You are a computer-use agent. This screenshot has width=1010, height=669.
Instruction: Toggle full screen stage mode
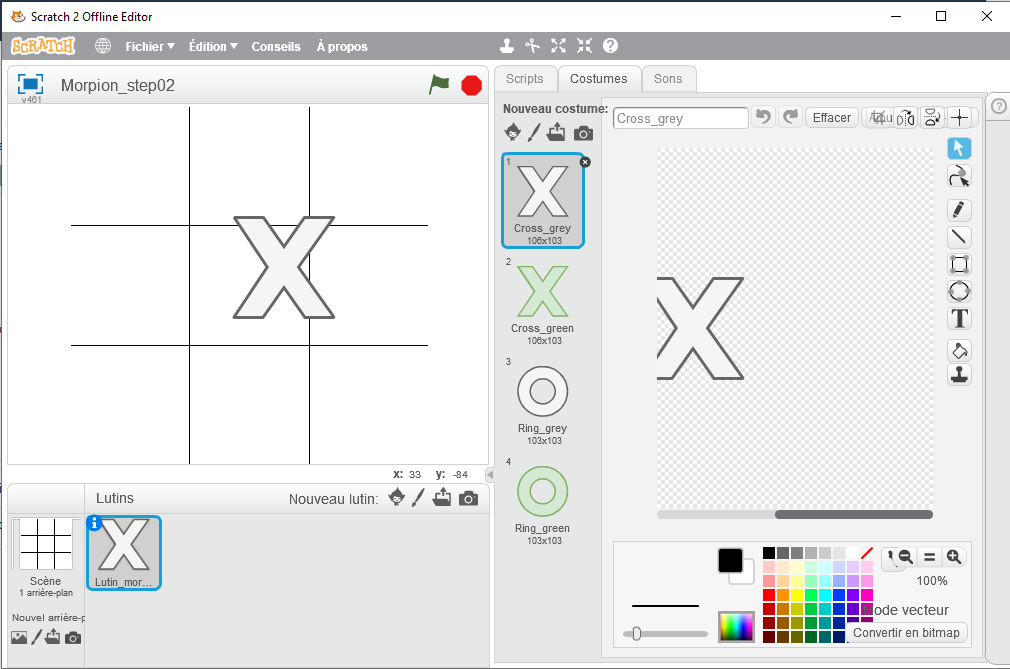30,84
